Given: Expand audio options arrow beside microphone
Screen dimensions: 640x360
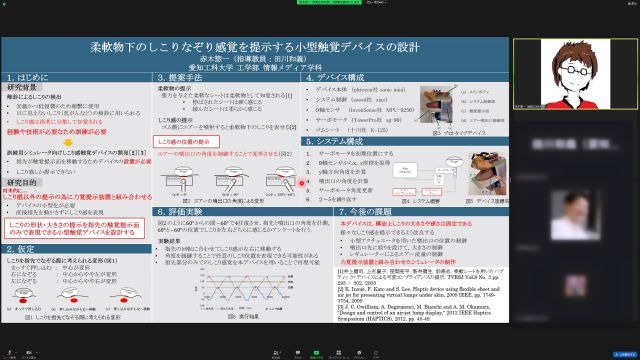Looking at the screenshot, I should [x=16, y=352].
